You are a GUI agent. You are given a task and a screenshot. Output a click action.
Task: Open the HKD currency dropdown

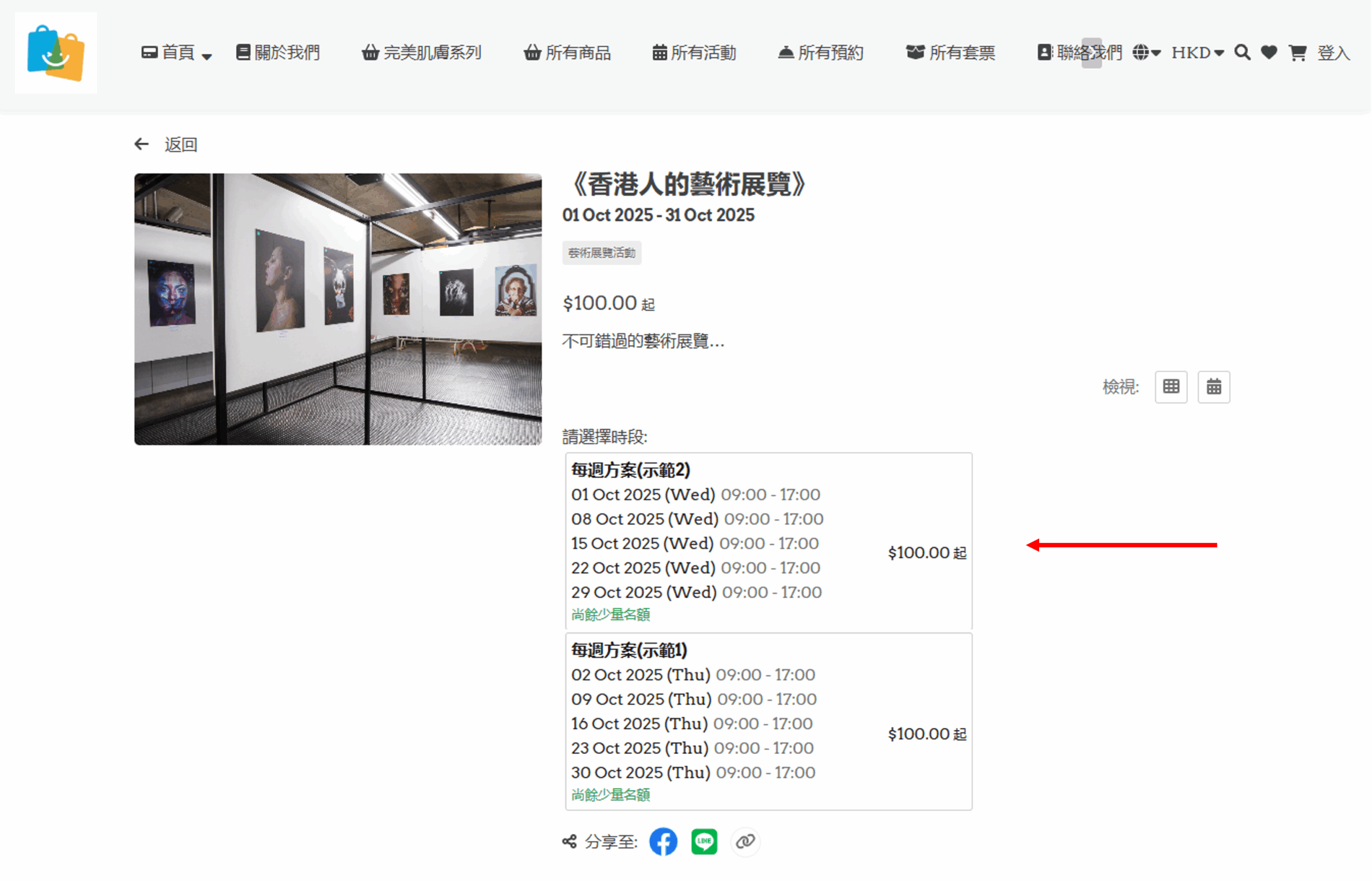pos(1197,53)
